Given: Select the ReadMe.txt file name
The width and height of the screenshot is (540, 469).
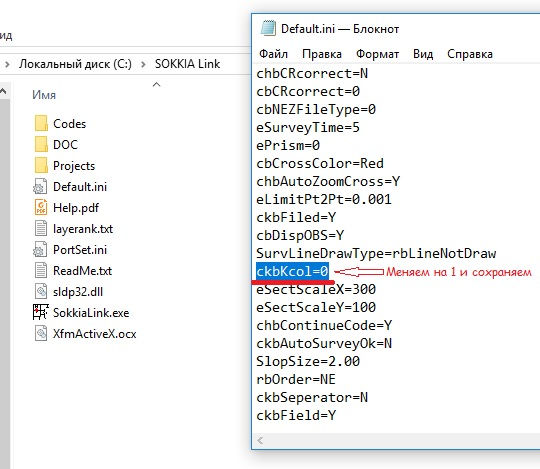Looking at the screenshot, I should (x=83, y=271).
